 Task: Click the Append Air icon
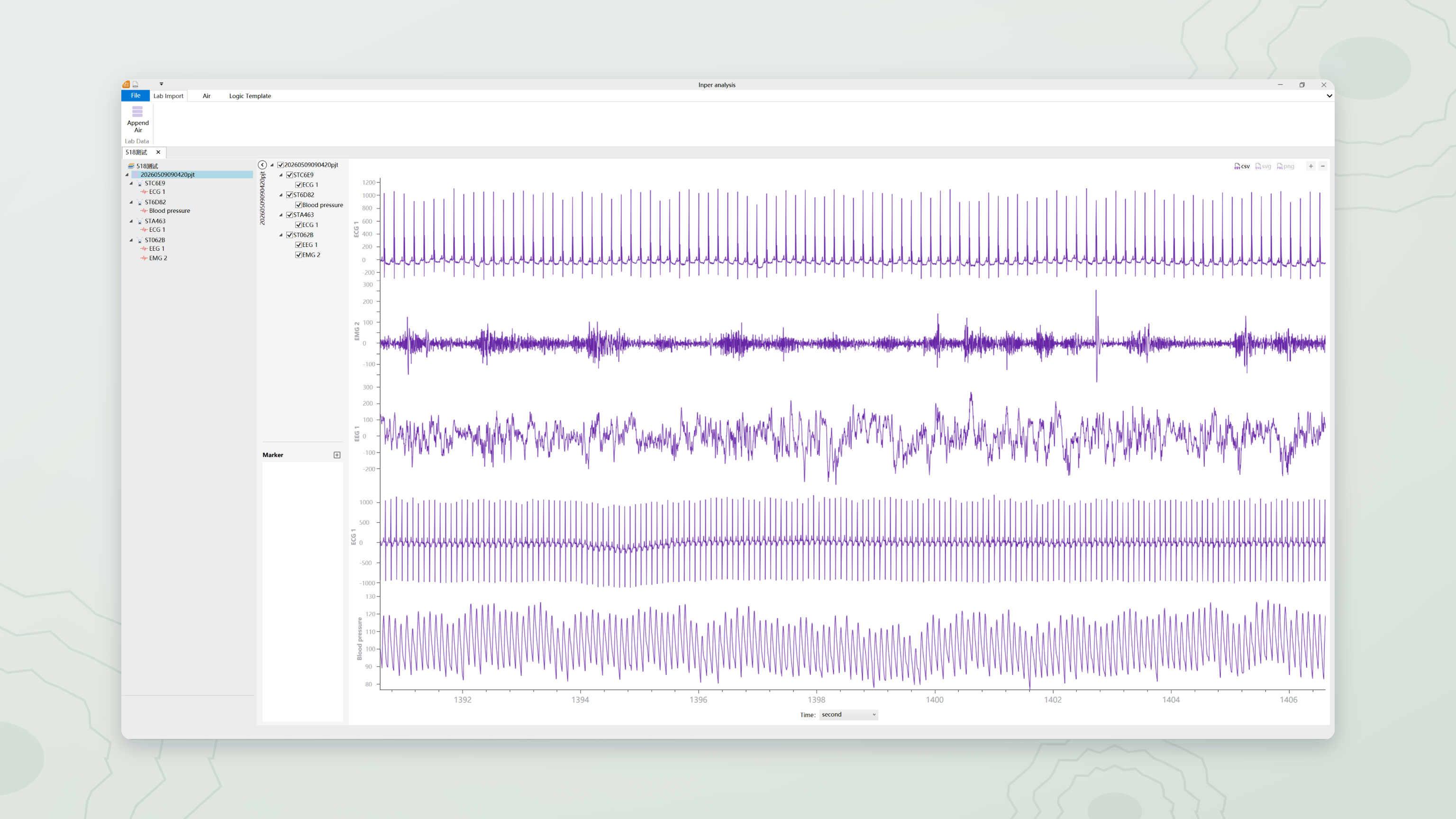[x=137, y=112]
